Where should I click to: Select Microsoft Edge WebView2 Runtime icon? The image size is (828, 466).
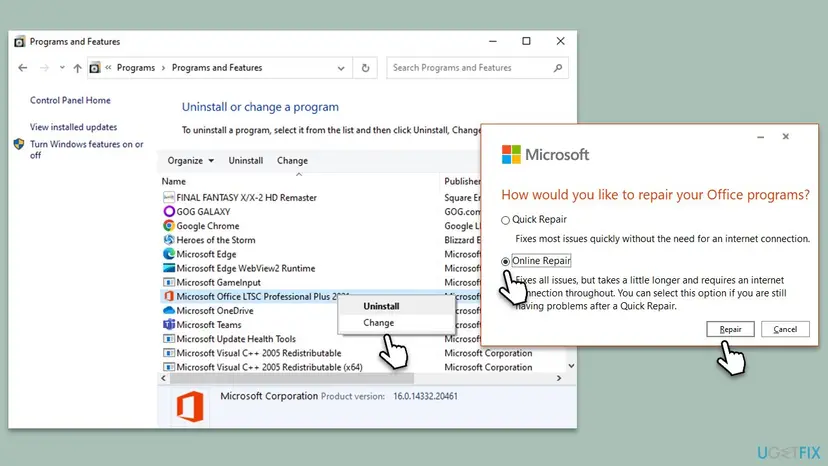(168, 268)
